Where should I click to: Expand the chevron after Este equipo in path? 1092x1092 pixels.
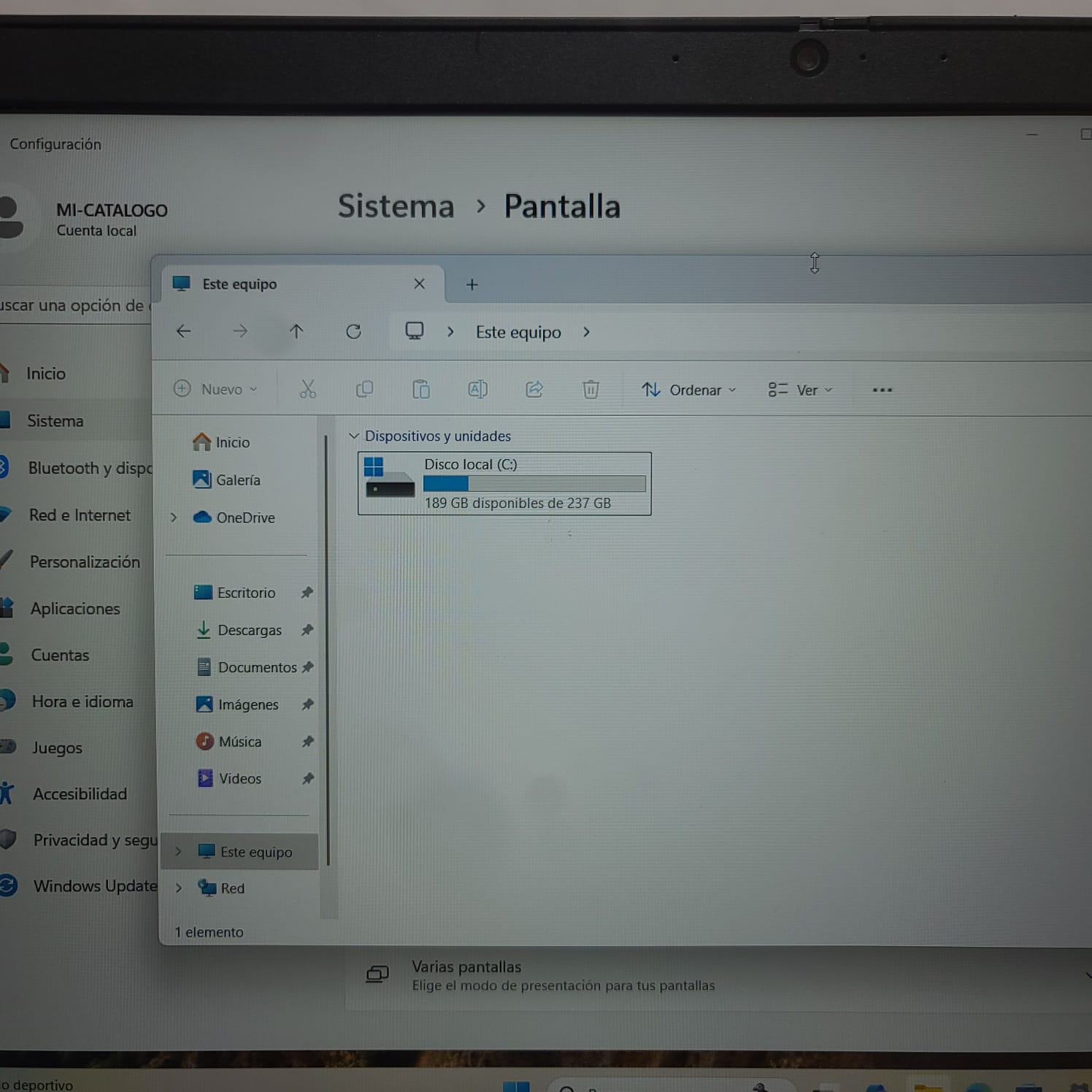pos(586,332)
